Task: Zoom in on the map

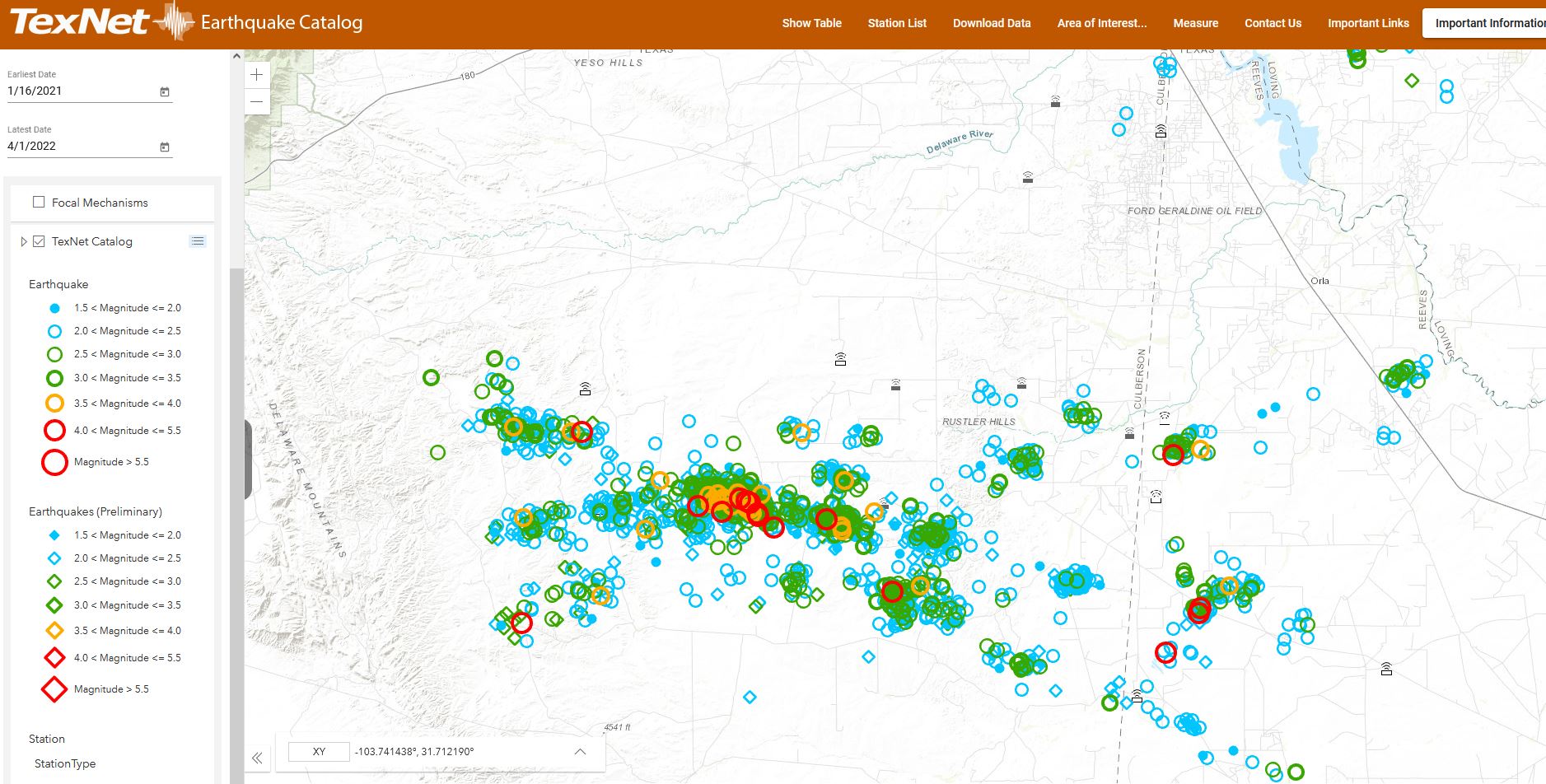Action: 257,75
